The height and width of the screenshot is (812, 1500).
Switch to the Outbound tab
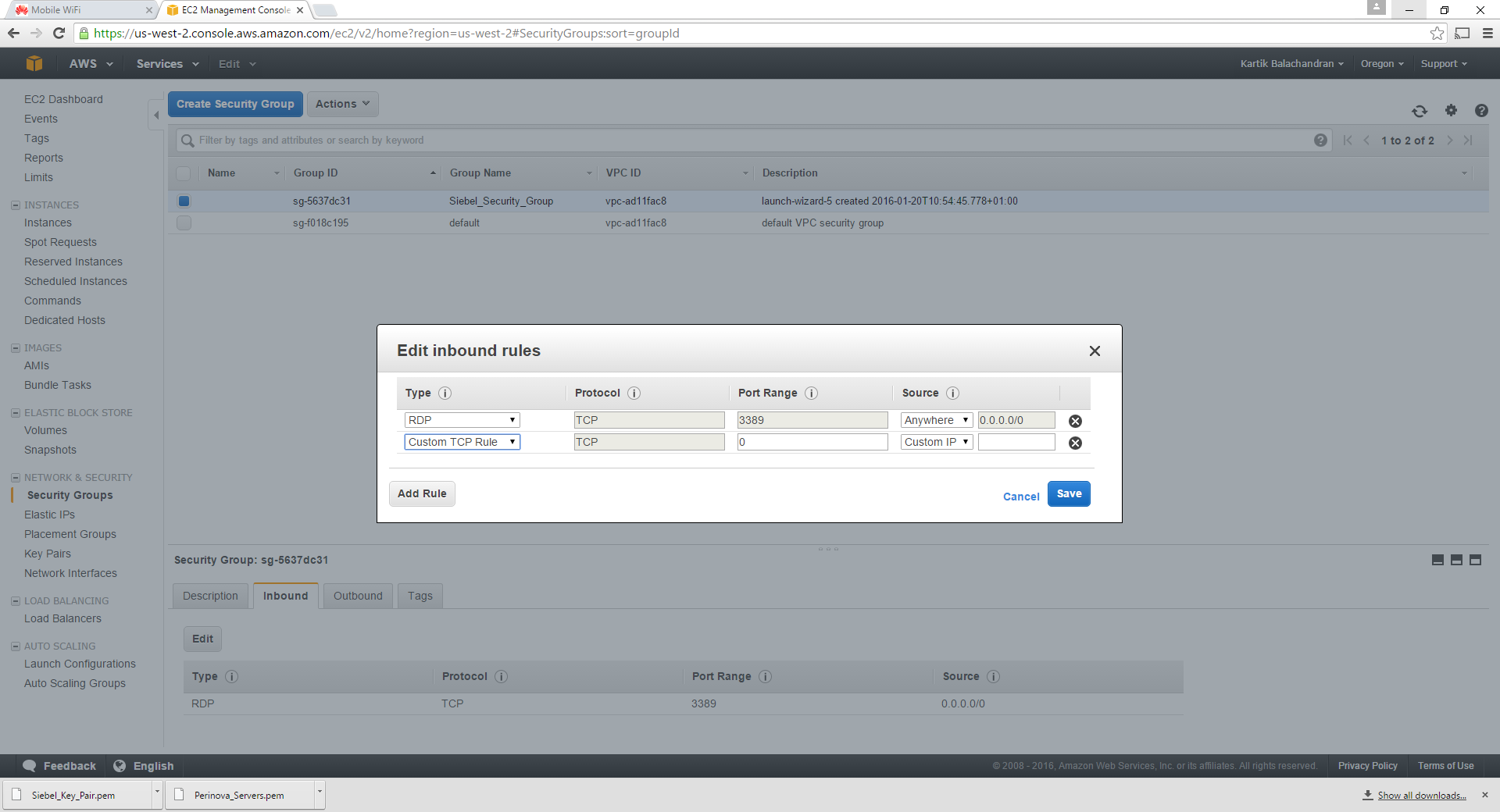pyautogui.click(x=358, y=596)
